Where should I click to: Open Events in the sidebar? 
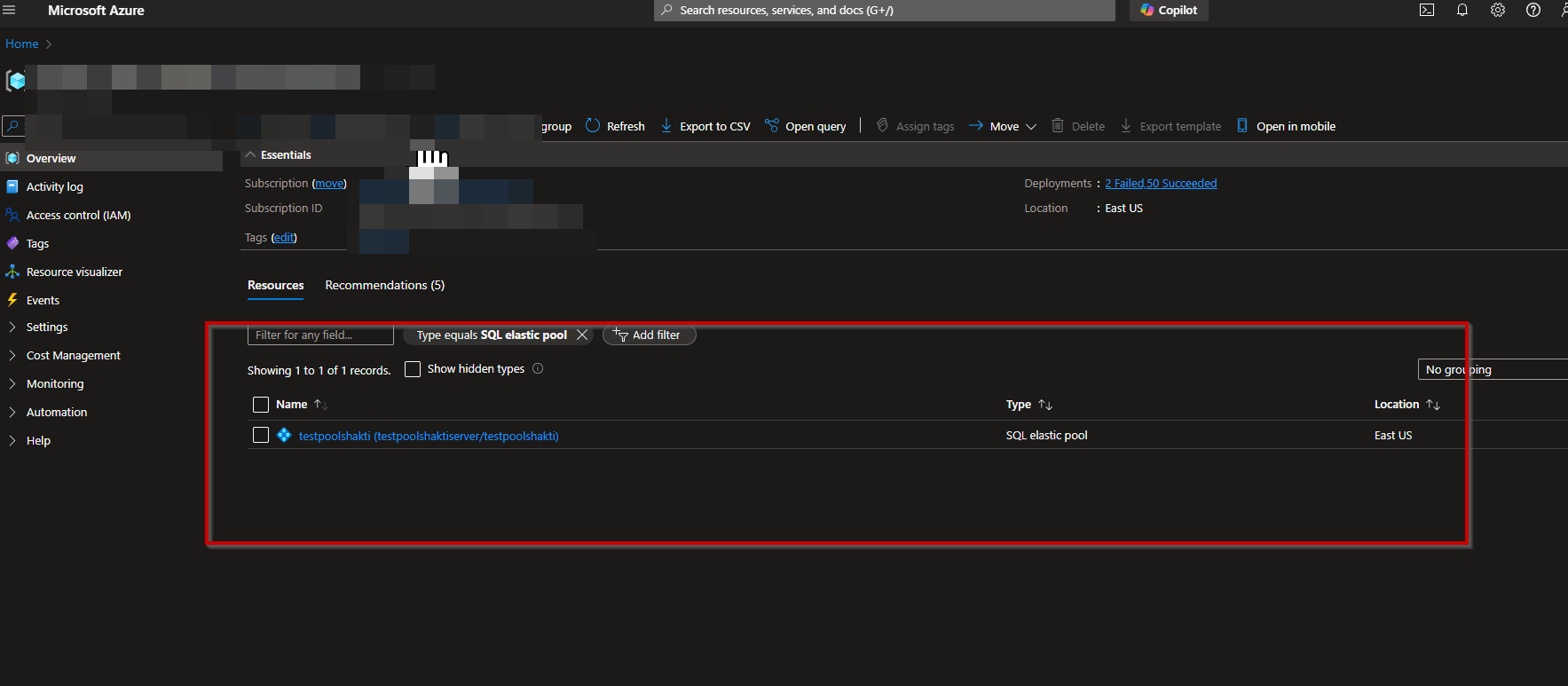click(x=43, y=300)
